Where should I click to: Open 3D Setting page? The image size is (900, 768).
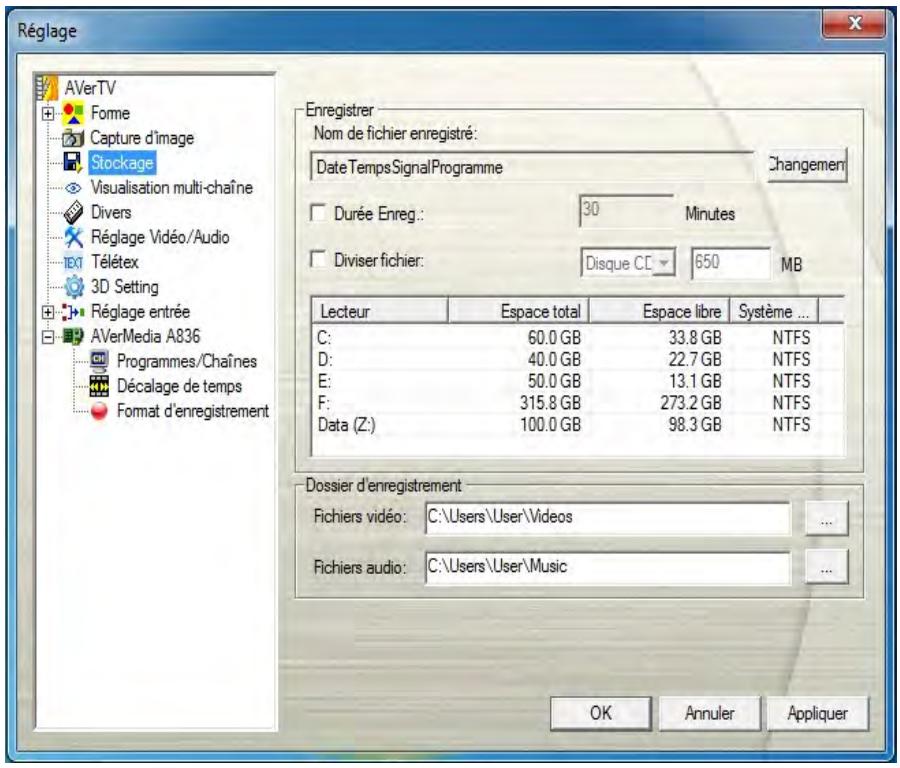(125, 287)
